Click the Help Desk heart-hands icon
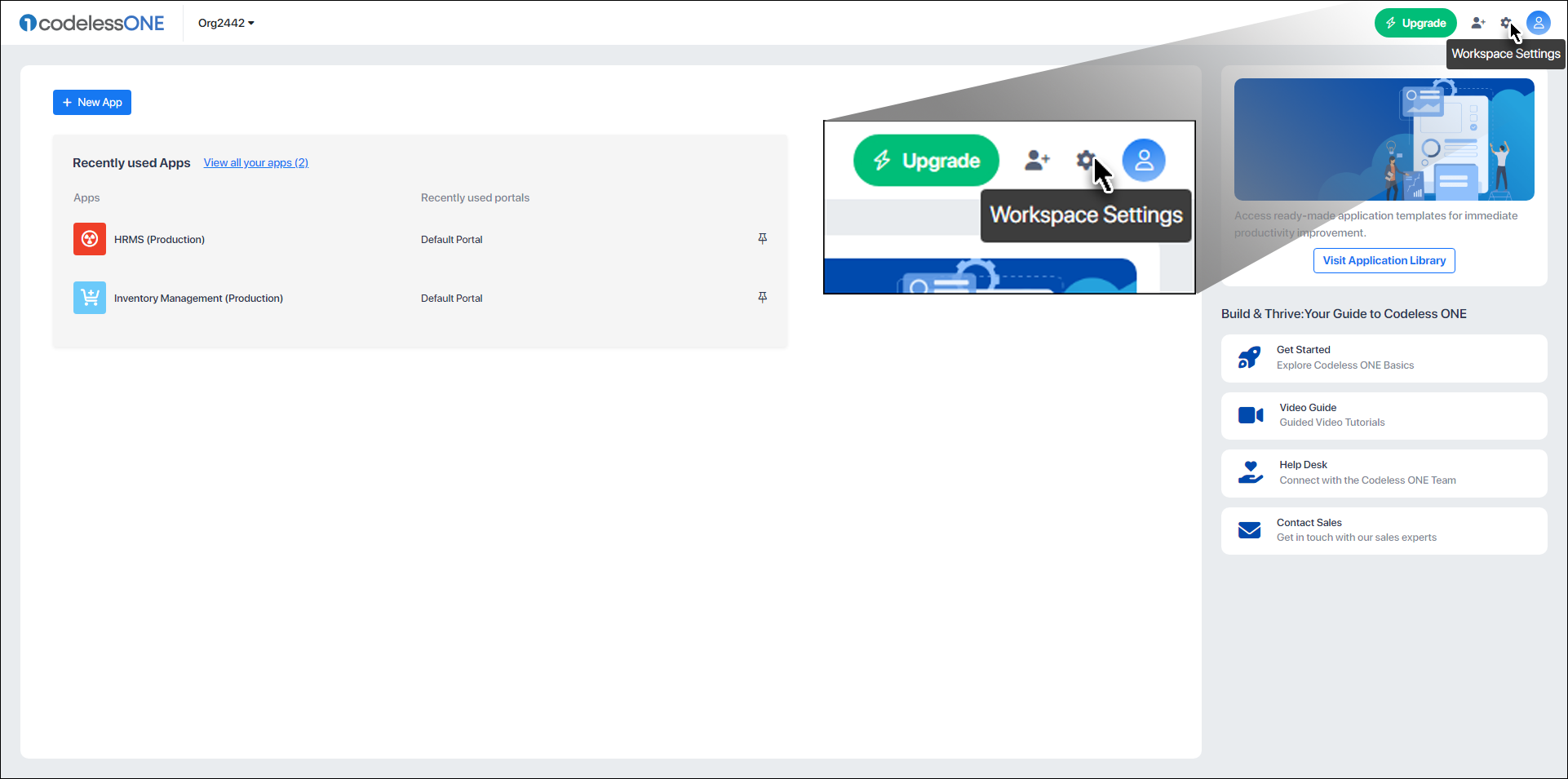 [1250, 472]
